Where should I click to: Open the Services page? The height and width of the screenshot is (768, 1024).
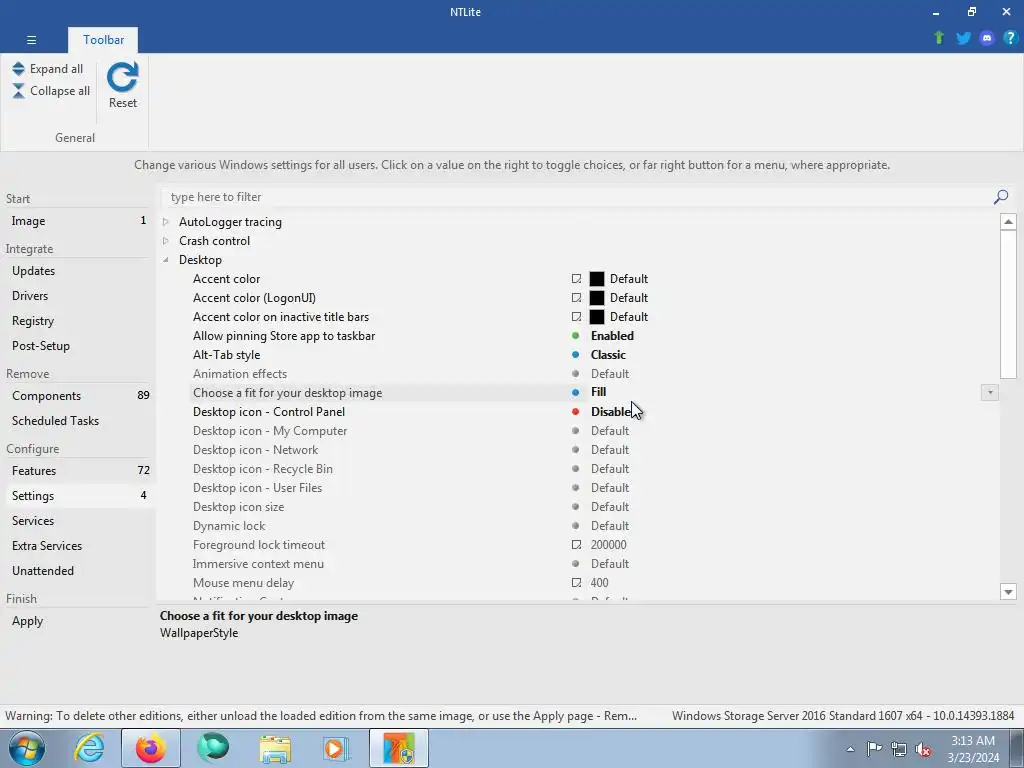coord(78,520)
